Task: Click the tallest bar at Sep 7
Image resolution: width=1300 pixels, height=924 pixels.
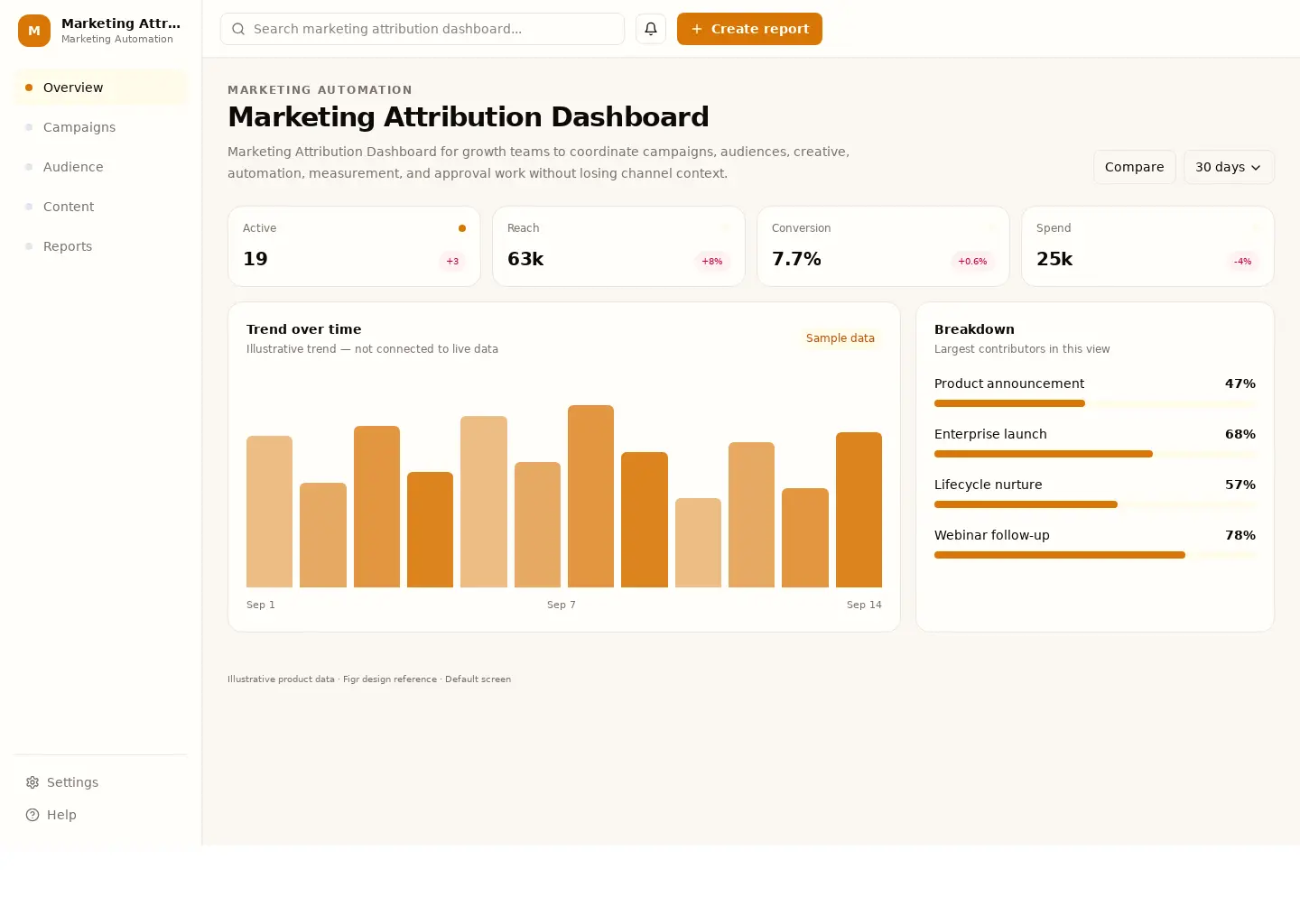Action: (590, 496)
